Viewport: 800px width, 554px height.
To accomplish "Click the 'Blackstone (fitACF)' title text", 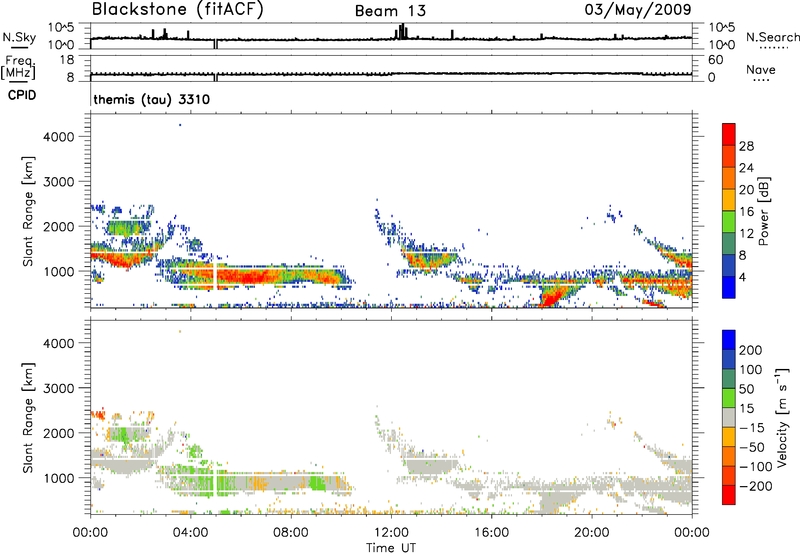I will pos(178,10).
